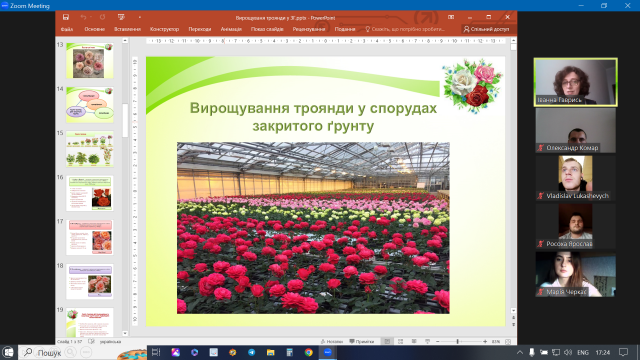Screen dimensions: 640x360
Task: Click the zoom in plus button
Action: tap(485, 342)
